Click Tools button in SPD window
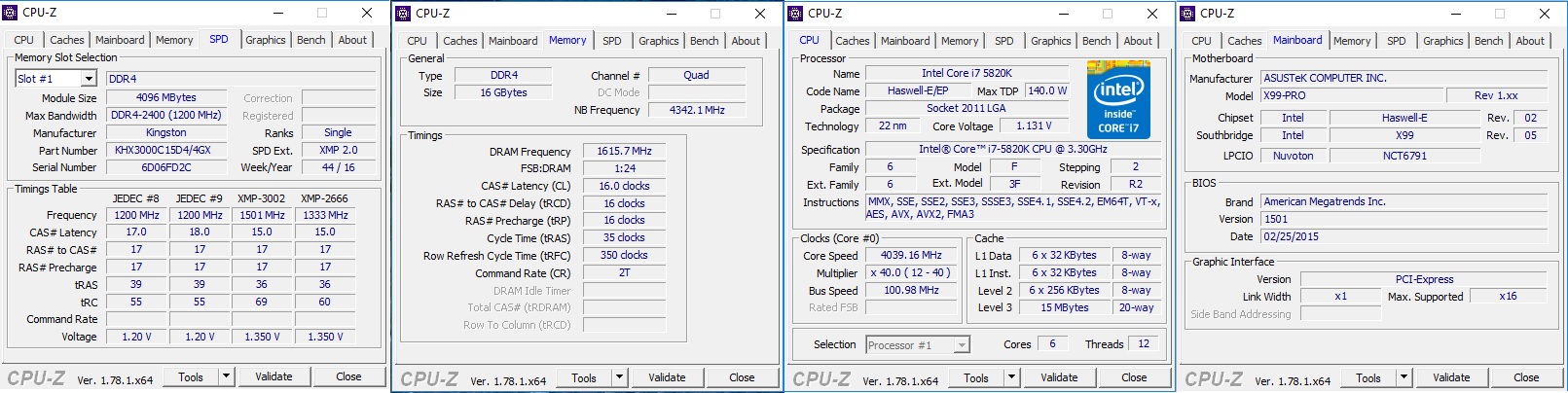This screenshot has width=1568, height=393. tap(191, 376)
